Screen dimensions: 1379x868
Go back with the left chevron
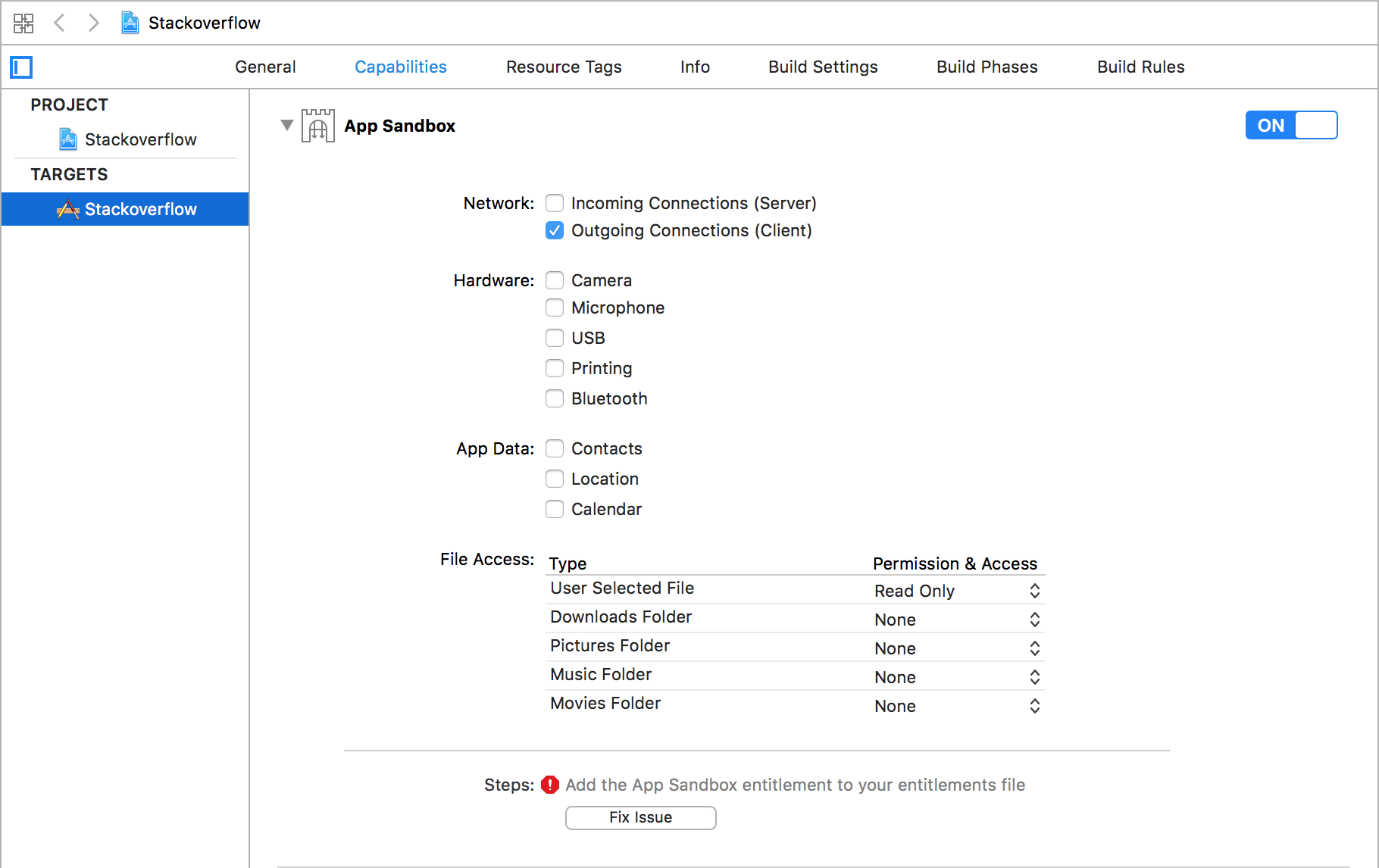point(60,23)
